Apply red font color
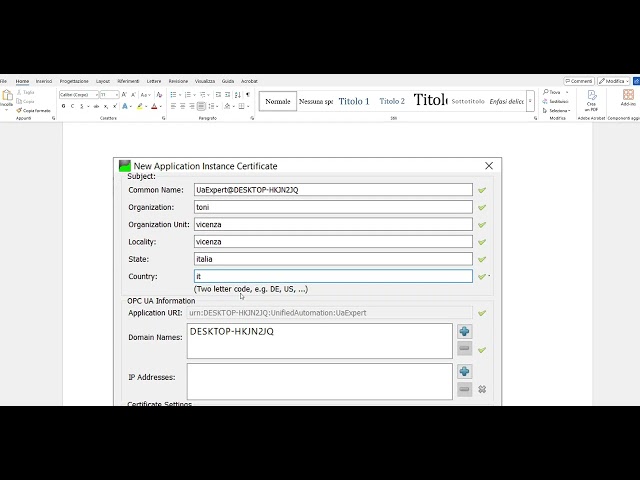The image size is (640, 480). point(154,106)
